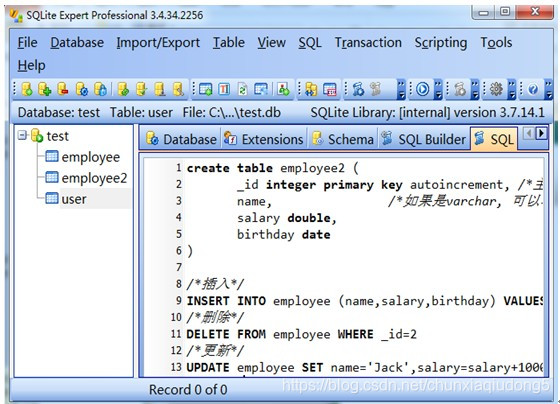
Task: Click the database icon with red minus
Action: (x=63, y=89)
